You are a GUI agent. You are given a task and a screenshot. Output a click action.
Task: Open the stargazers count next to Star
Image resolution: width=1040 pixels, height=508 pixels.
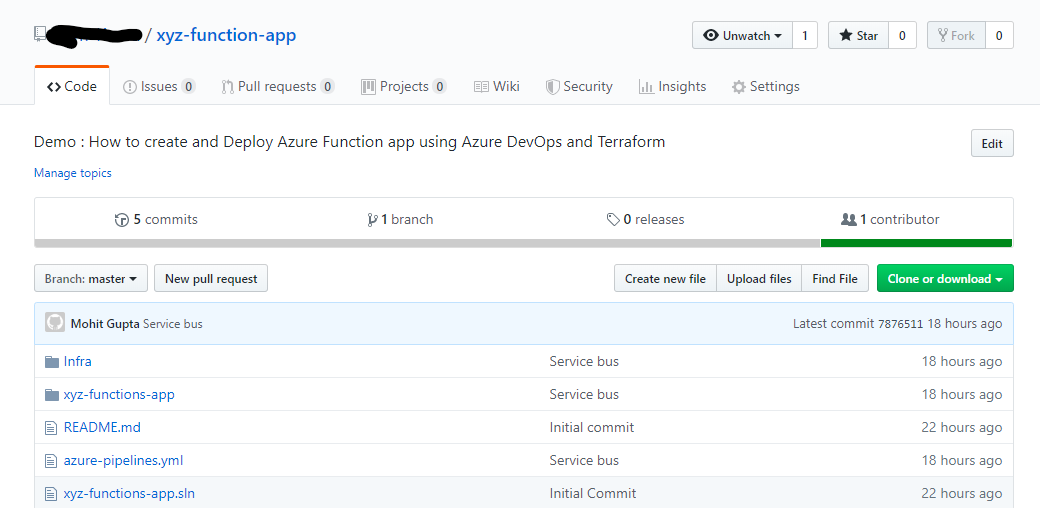point(902,36)
